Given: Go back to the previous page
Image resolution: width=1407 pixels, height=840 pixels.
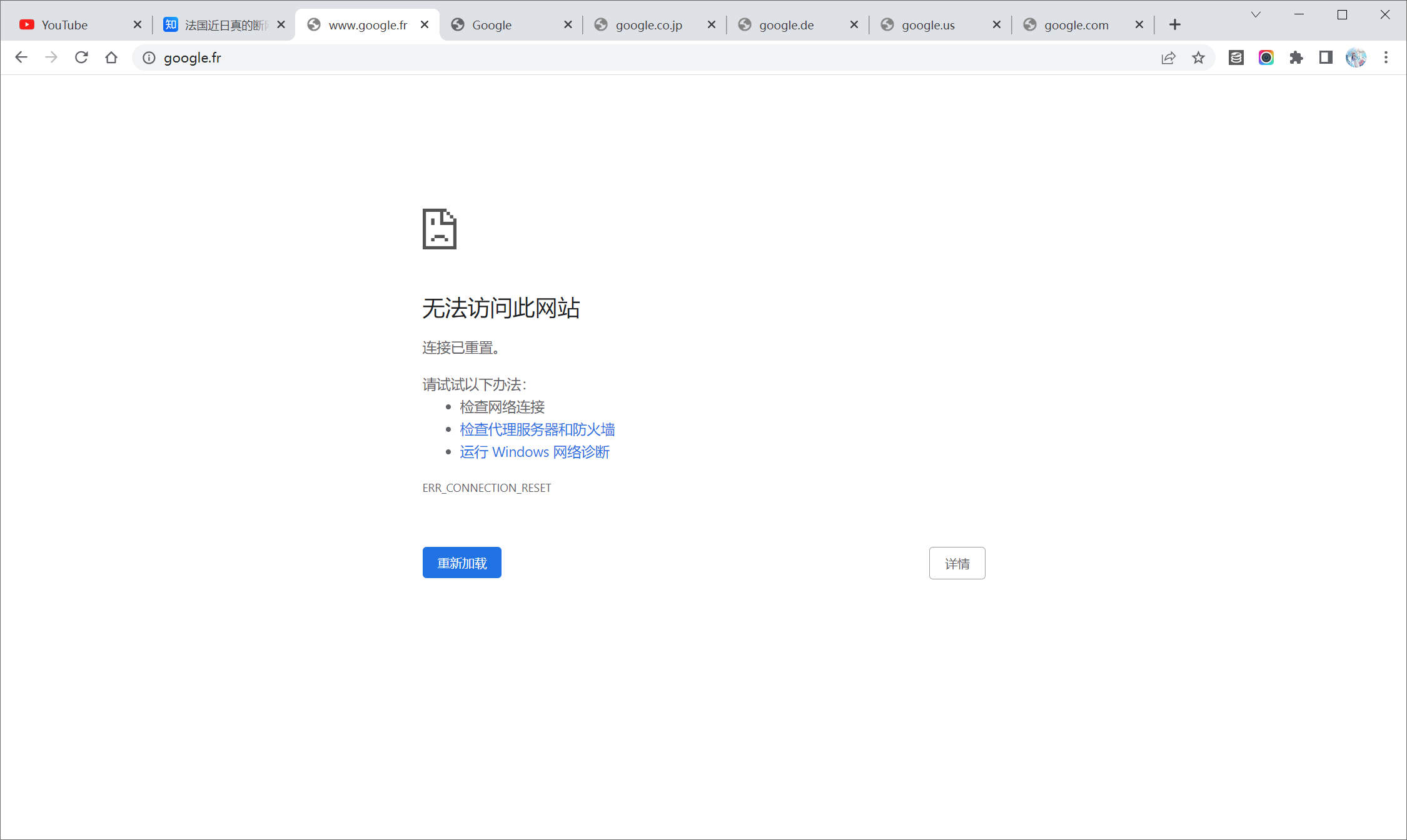Looking at the screenshot, I should 21,57.
